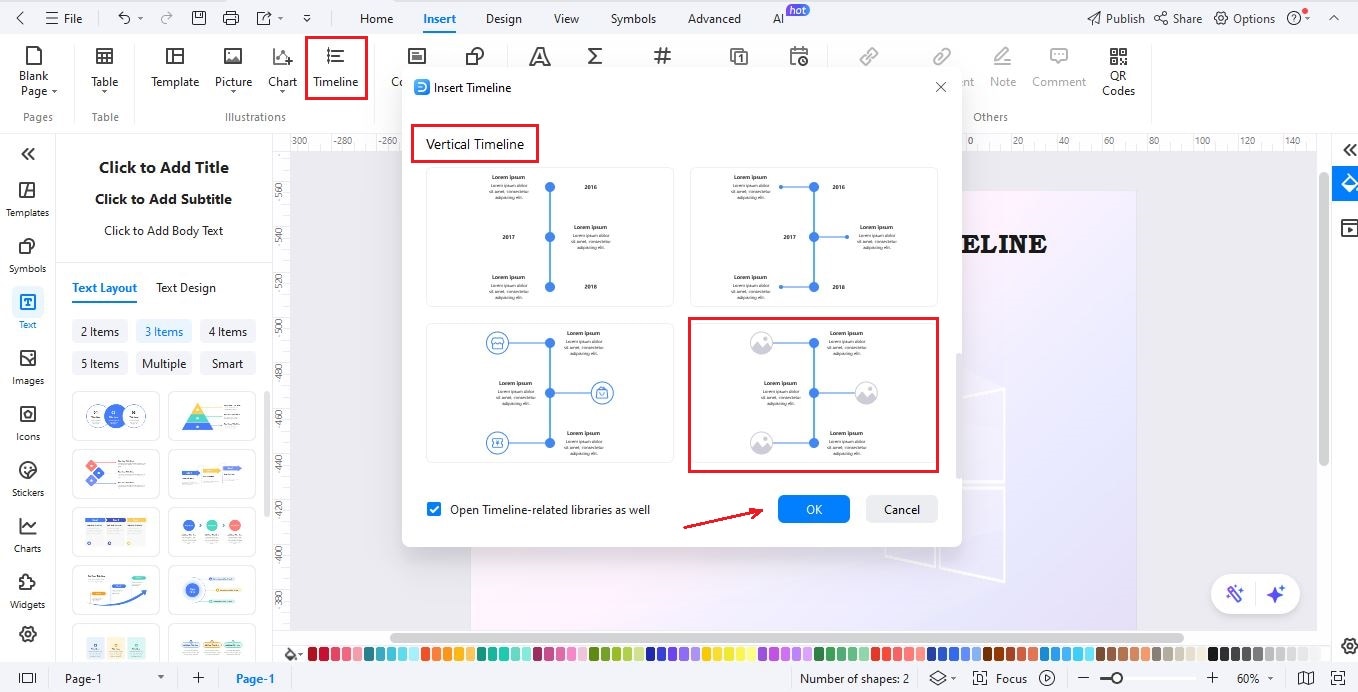Open the Template gallery icon
This screenshot has height=692, width=1358.
point(175,68)
